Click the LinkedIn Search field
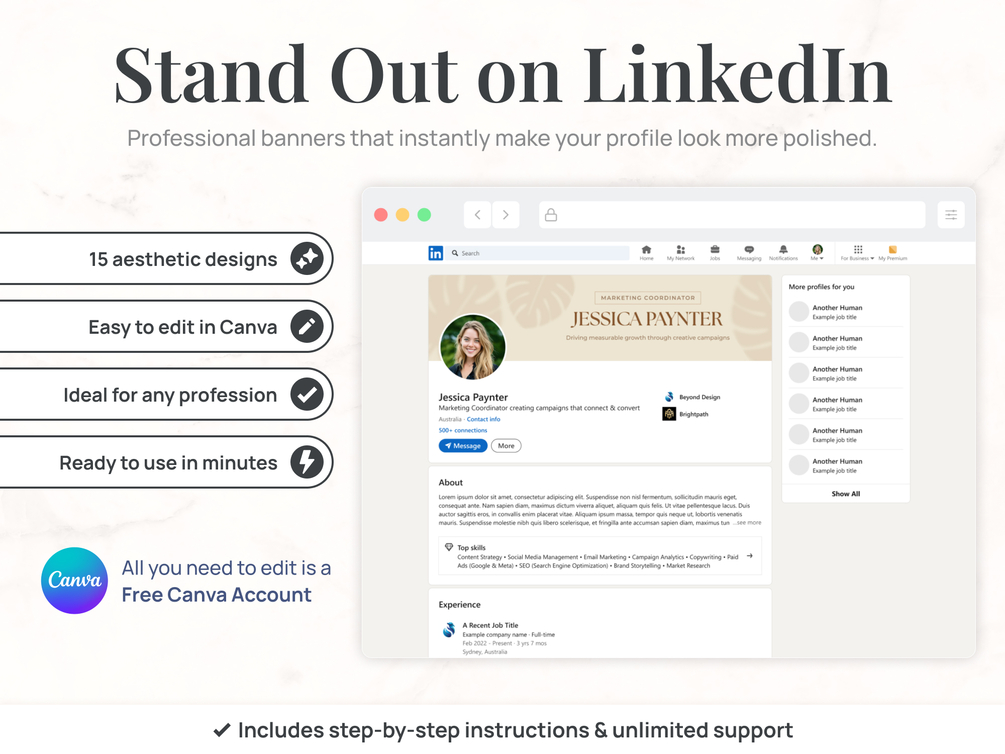The image size is (1005, 754). (x=538, y=253)
